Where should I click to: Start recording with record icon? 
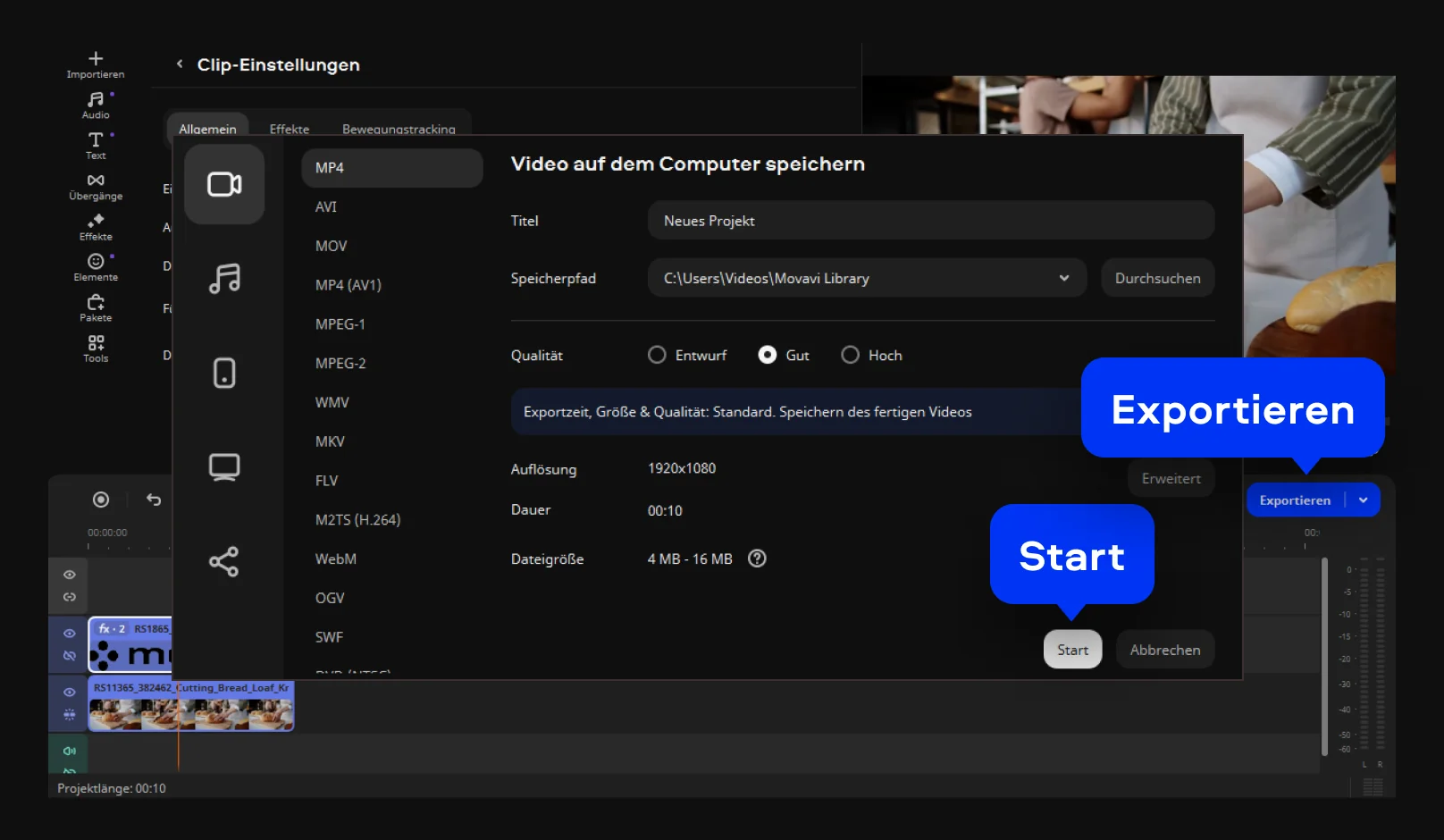point(101,500)
